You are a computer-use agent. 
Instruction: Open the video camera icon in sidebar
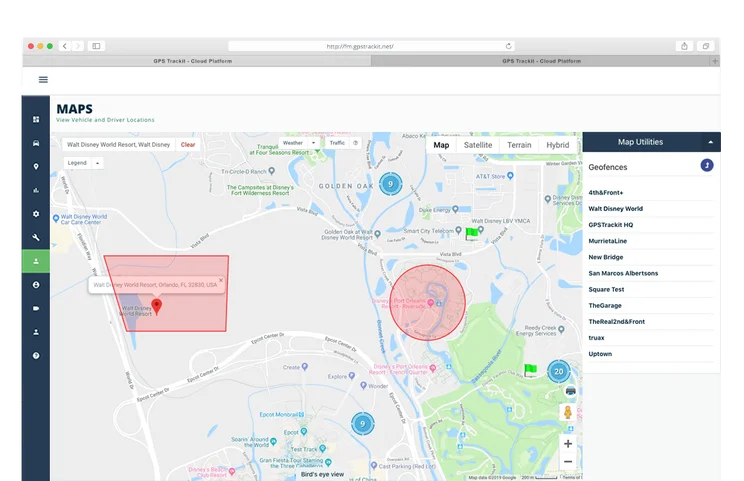(36, 308)
